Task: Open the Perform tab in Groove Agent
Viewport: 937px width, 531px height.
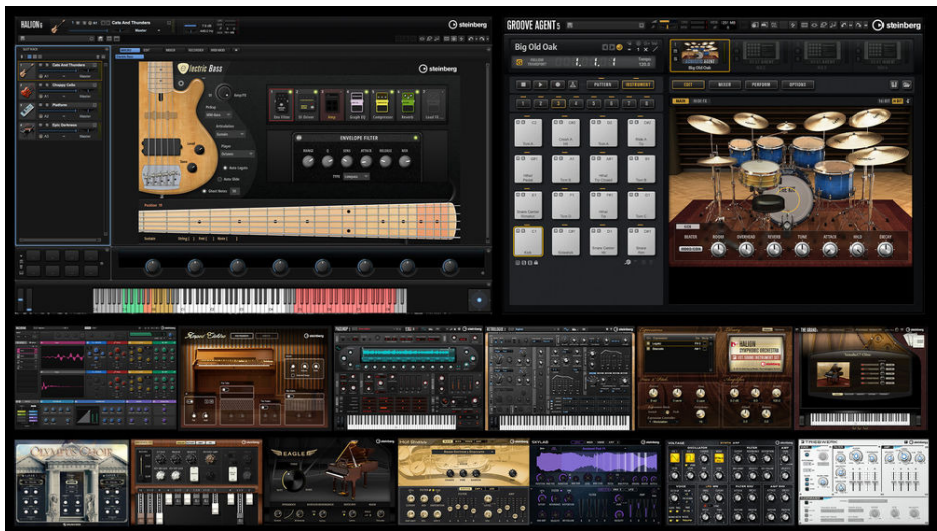Action: 761,85
